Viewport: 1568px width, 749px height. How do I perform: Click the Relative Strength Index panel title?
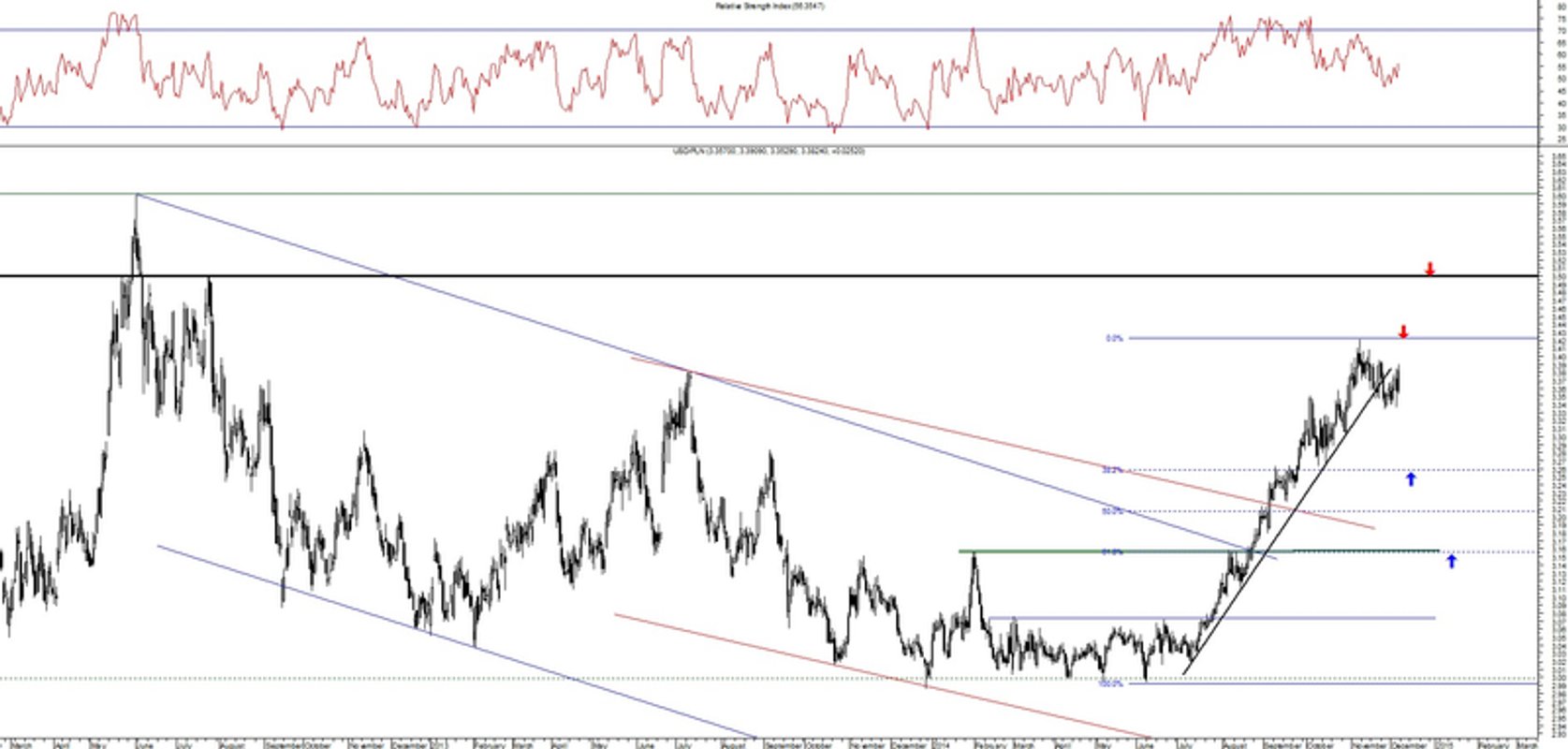(770, 6)
